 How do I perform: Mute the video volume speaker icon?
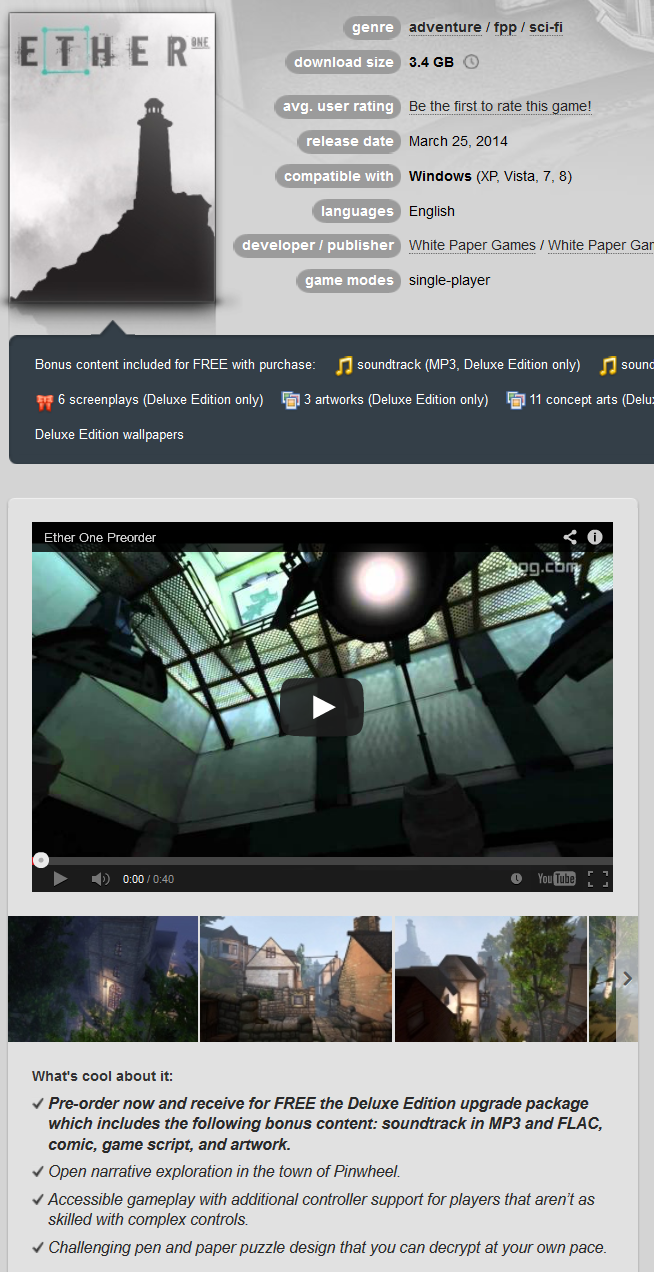[100, 879]
